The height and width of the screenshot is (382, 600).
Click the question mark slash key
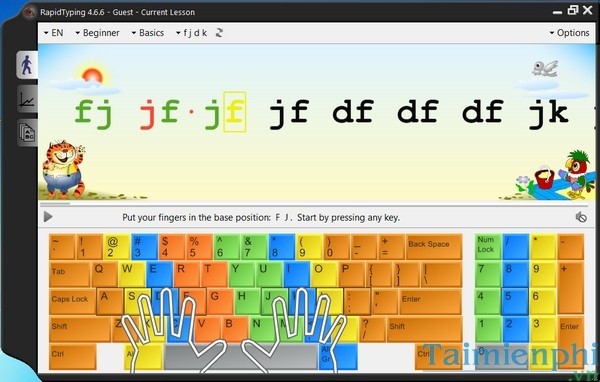coord(372,329)
